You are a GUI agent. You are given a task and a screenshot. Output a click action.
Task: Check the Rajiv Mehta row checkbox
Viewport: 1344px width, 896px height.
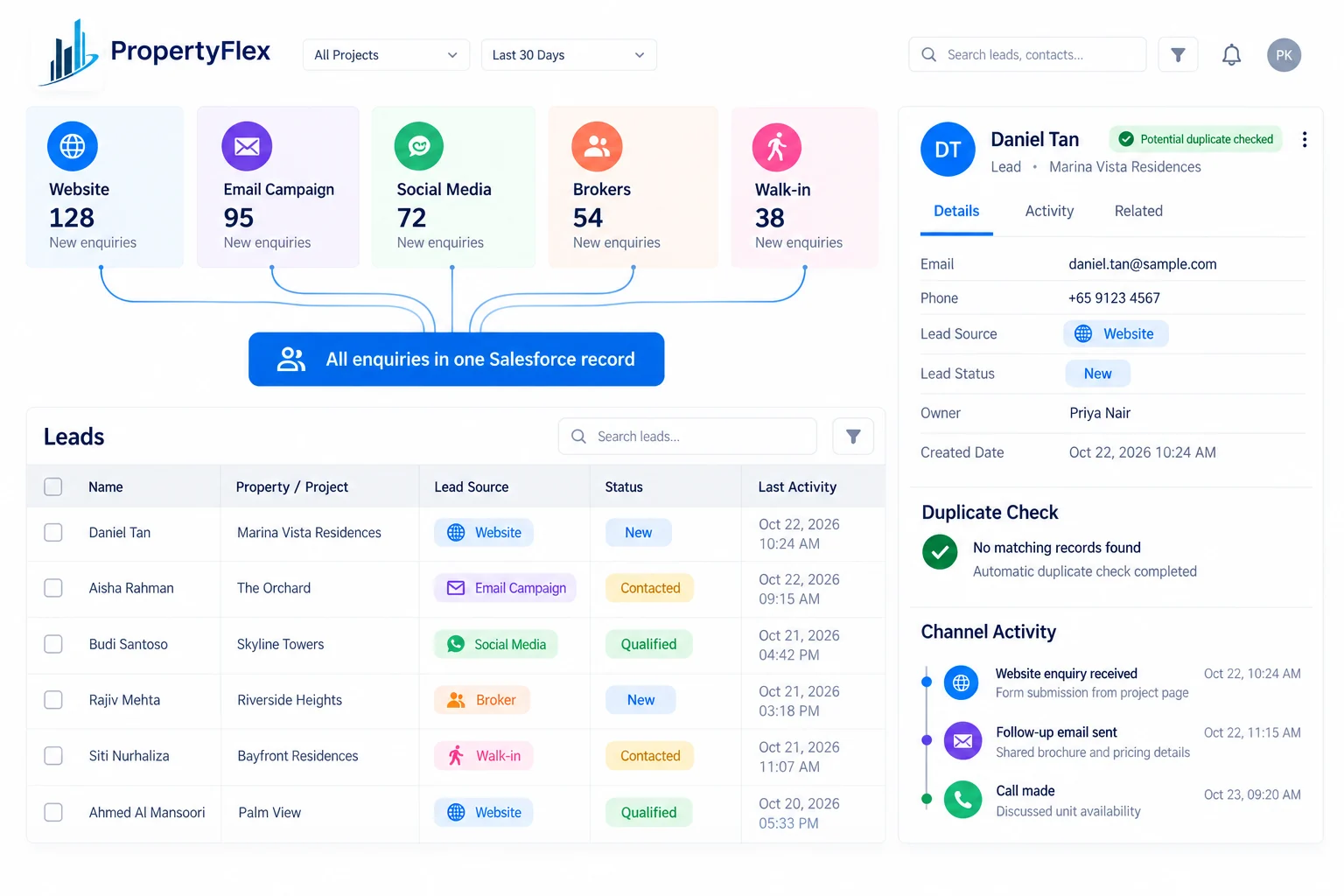(x=53, y=700)
